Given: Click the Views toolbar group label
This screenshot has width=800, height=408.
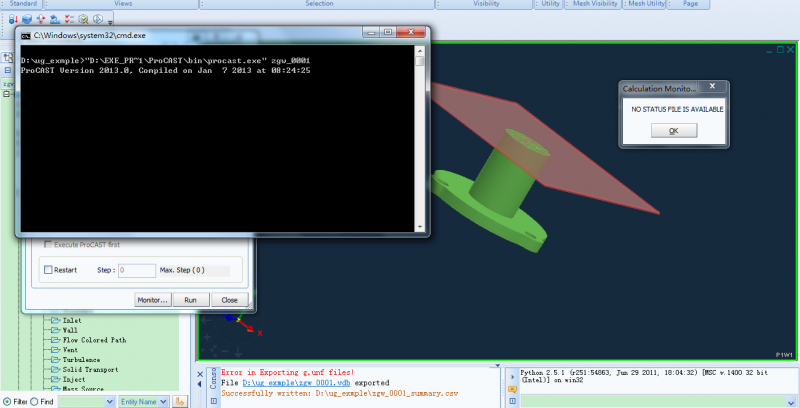Looking at the screenshot, I should (123, 4).
